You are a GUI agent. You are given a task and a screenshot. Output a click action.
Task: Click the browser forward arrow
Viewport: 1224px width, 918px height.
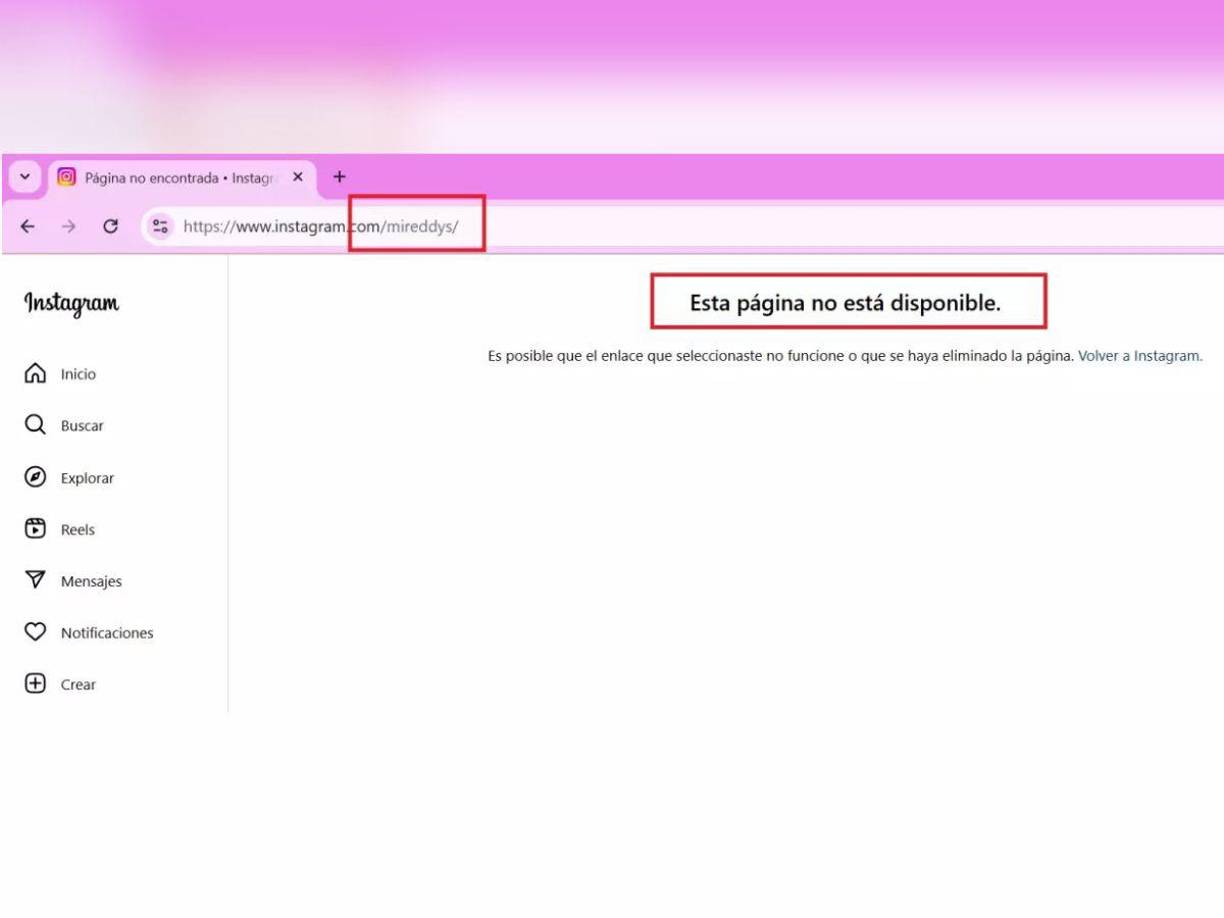68,226
